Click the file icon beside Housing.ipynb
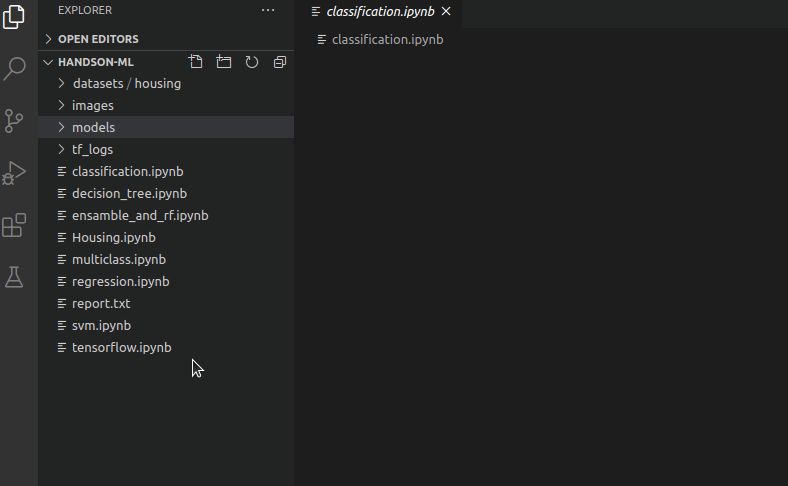The height and width of the screenshot is (486, 788). coord(62,237)
